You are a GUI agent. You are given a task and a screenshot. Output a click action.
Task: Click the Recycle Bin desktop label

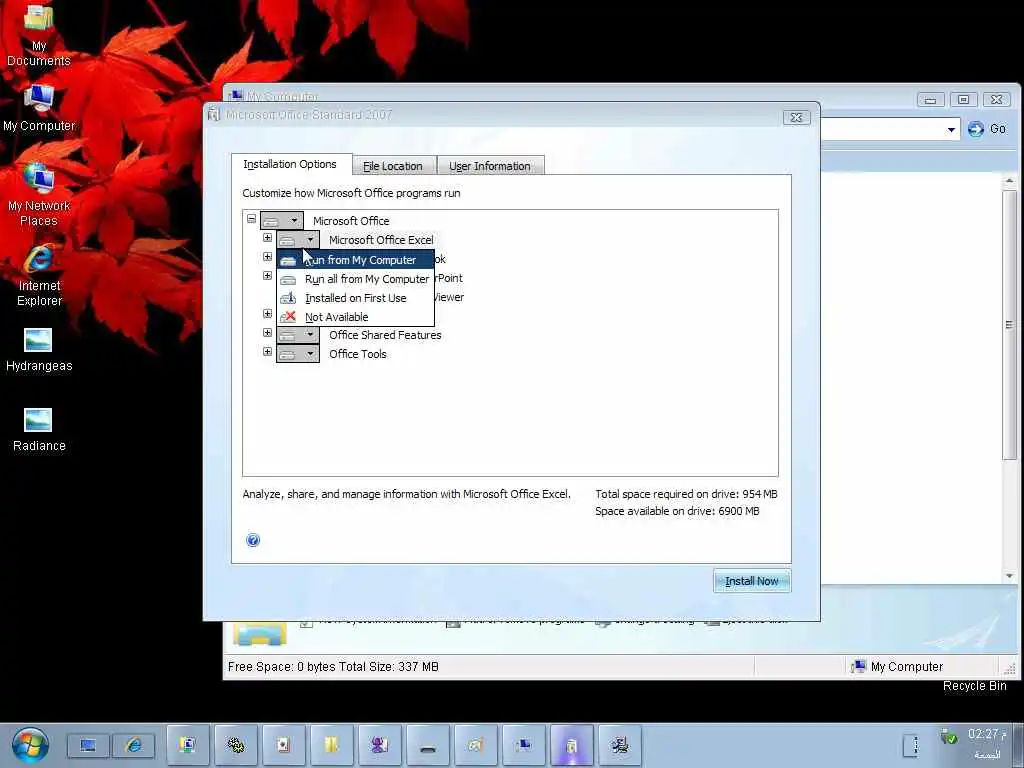pos(974,686)
